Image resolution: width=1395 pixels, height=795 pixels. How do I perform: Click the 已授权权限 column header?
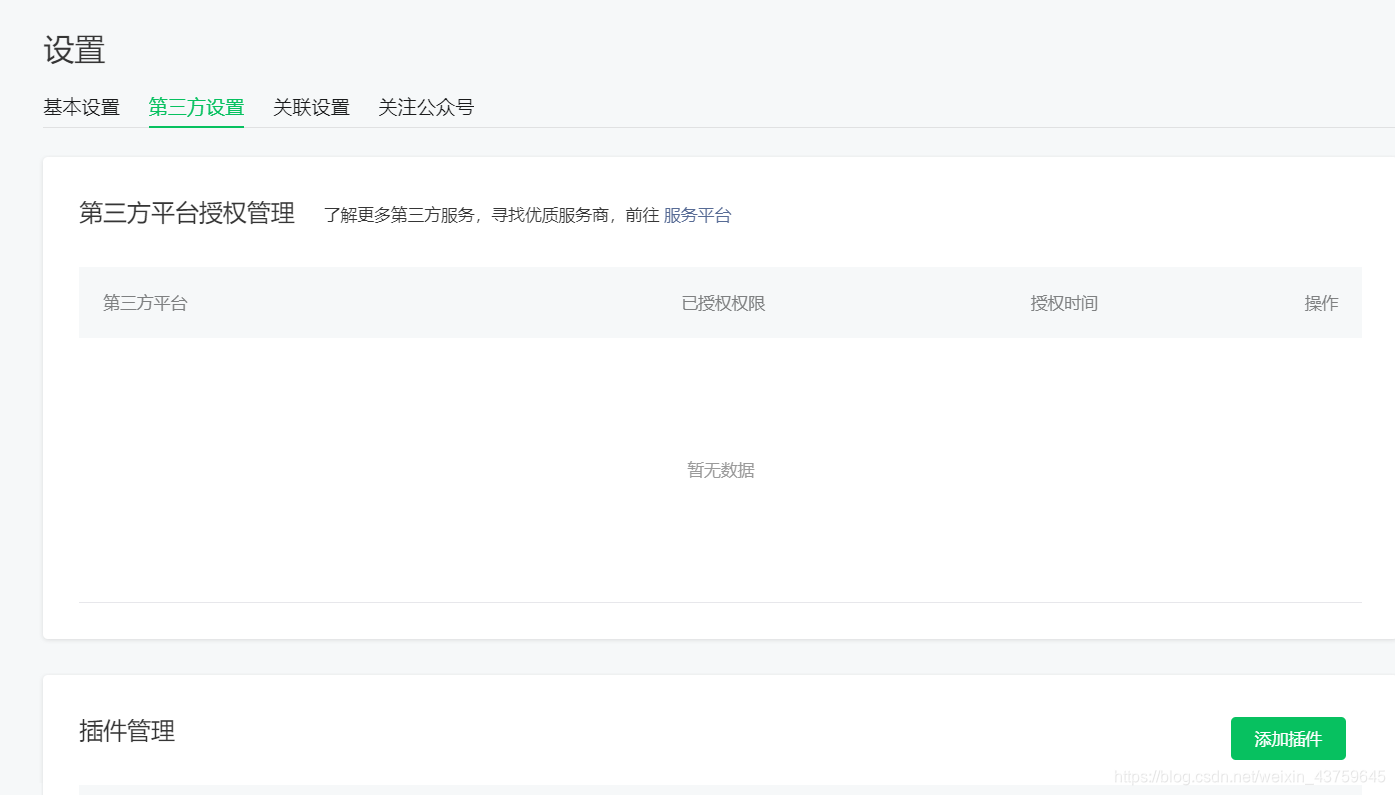(x=722, y=303)
